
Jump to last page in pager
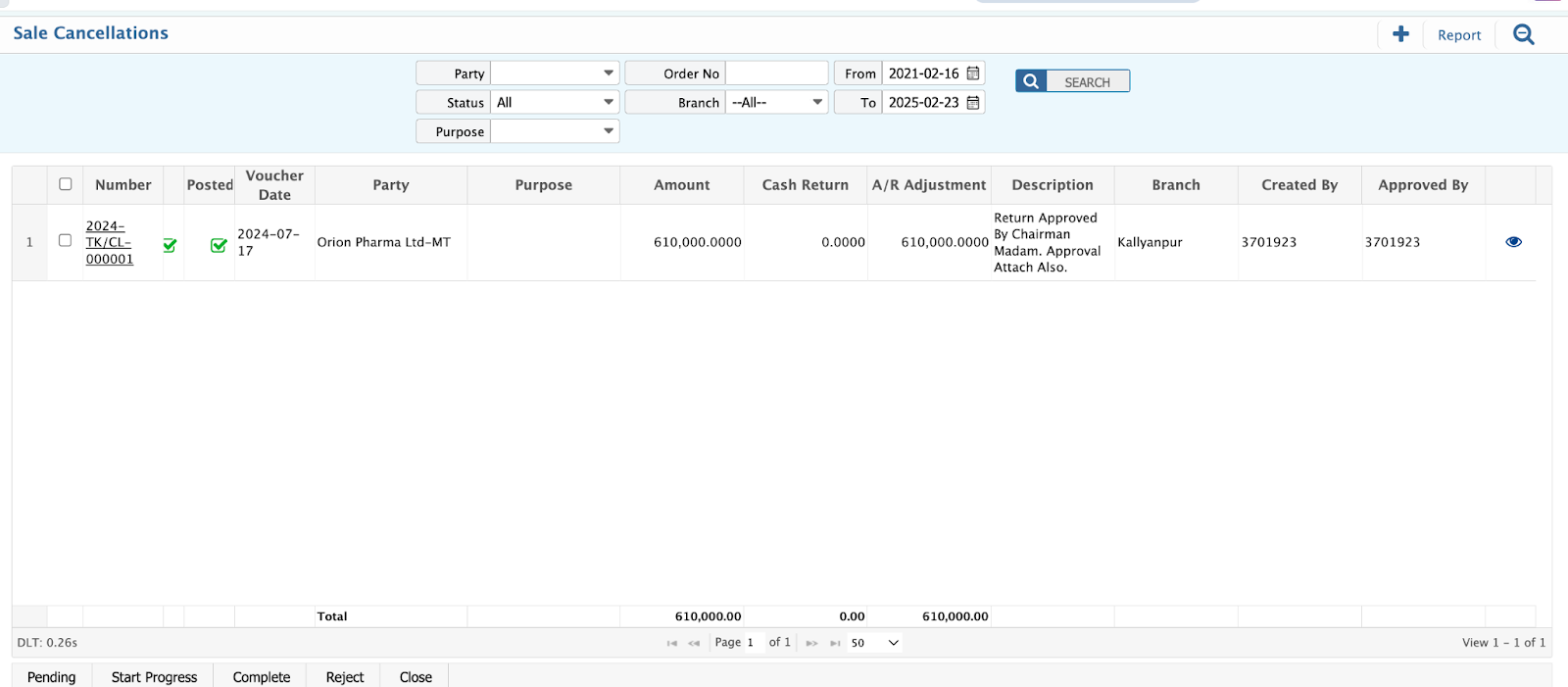click(x=835, y=643)
